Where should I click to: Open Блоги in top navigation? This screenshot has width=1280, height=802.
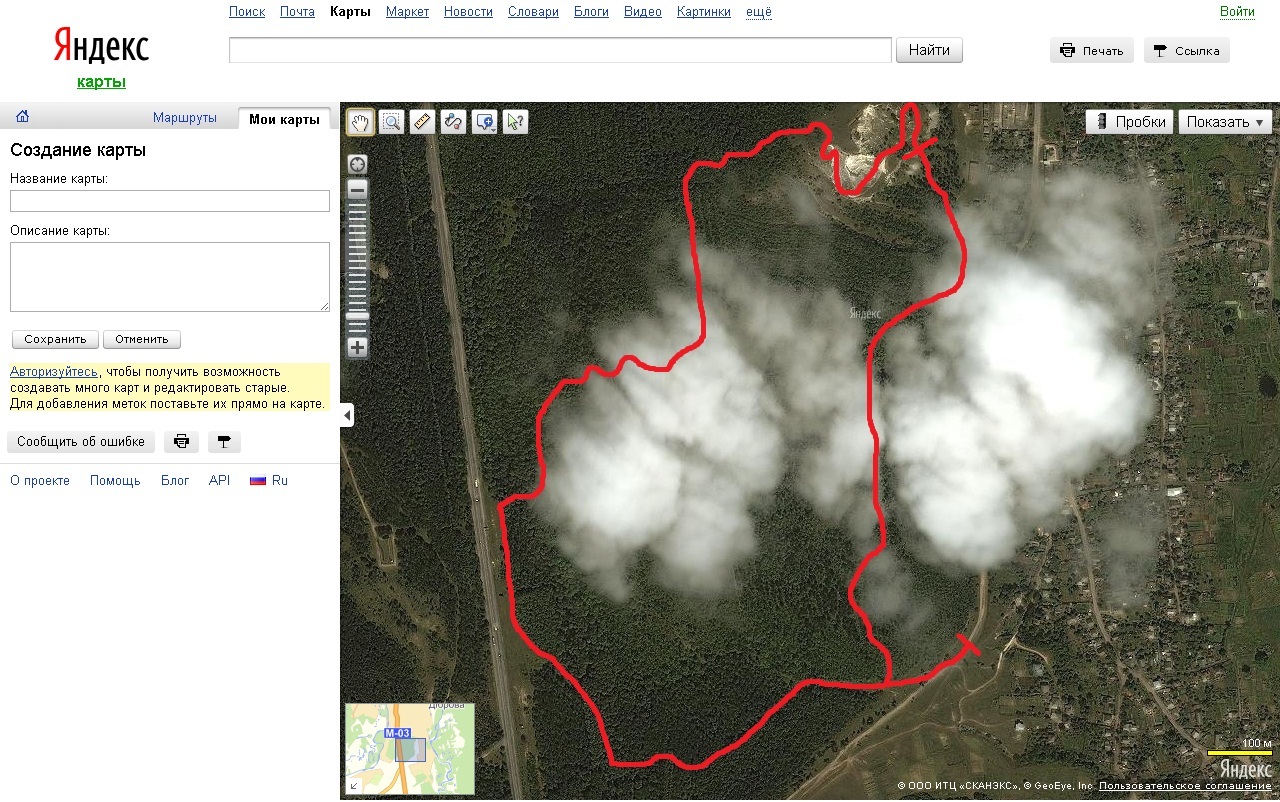pos(591,12)
